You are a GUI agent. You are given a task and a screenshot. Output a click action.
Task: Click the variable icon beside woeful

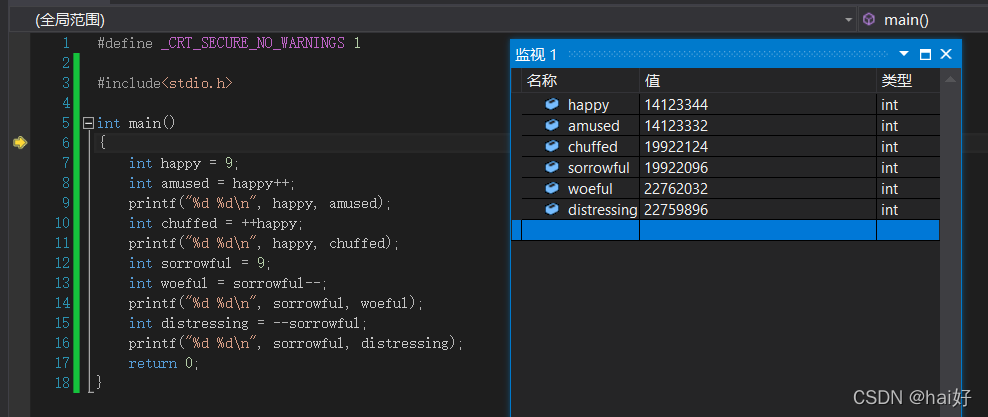pos(551,188)
